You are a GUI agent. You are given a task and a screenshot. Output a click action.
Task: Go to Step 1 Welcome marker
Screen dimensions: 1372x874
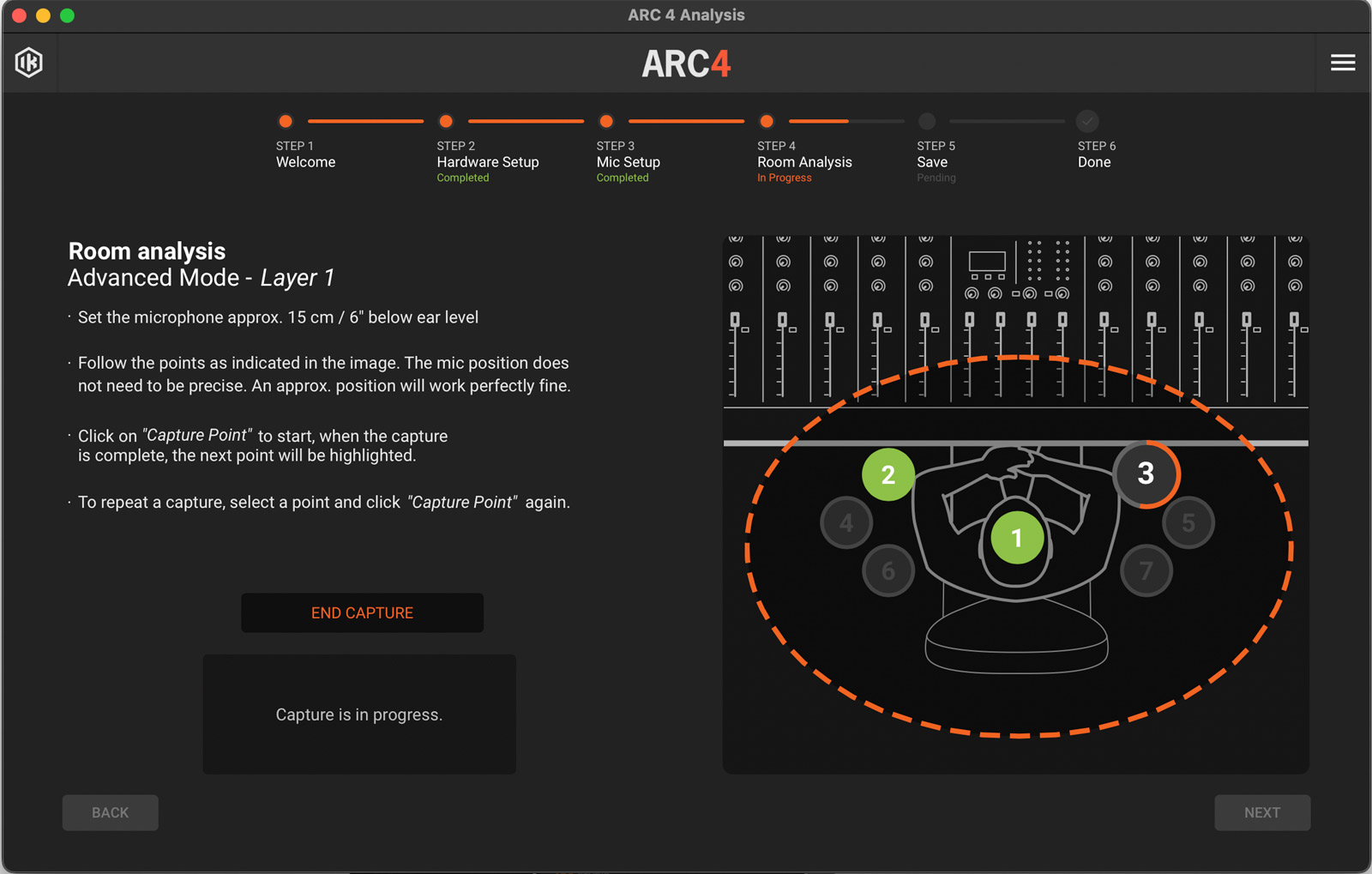point(286,122)
